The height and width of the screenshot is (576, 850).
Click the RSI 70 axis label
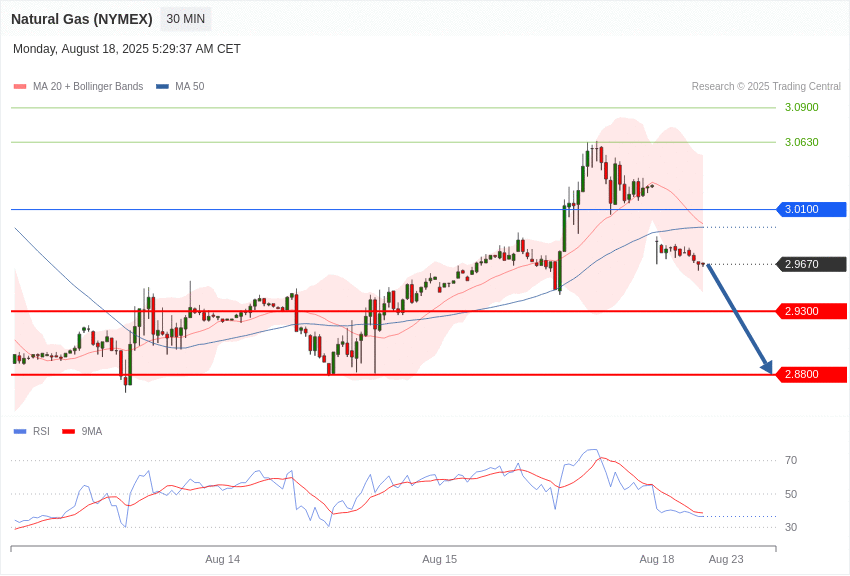pos(791,461)
